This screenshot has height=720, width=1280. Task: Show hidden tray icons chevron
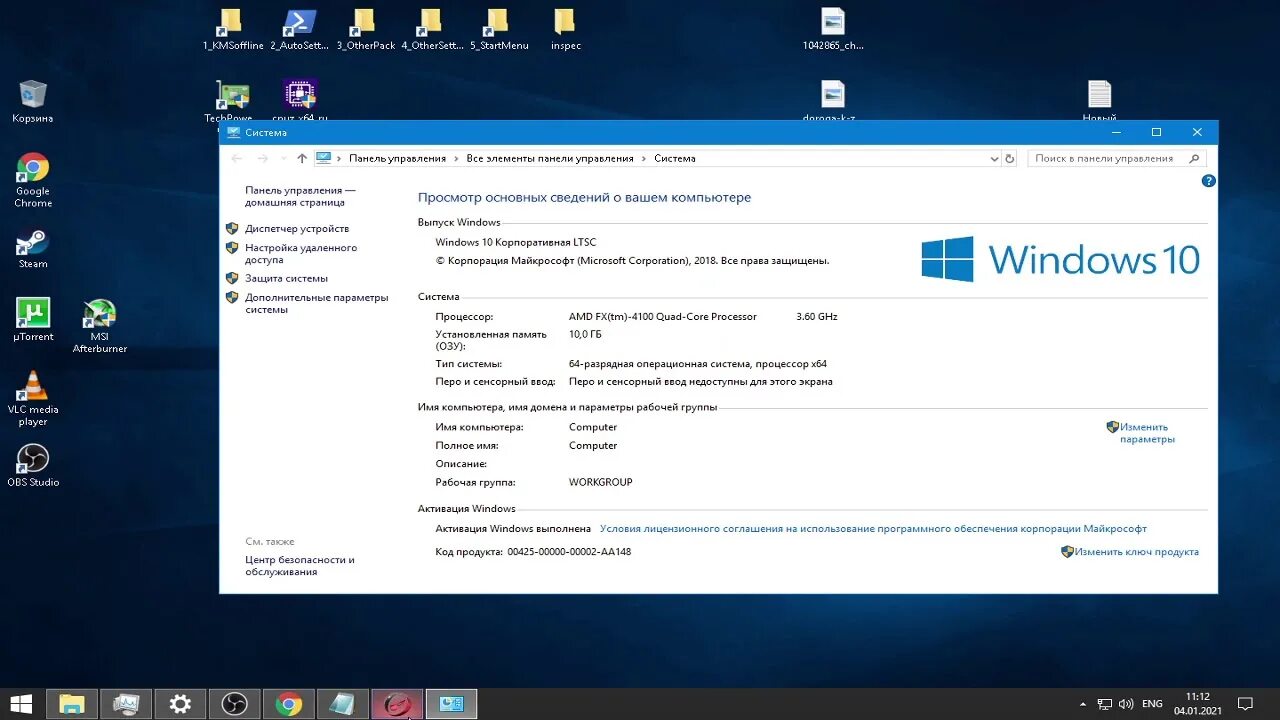pos(1084,704)
